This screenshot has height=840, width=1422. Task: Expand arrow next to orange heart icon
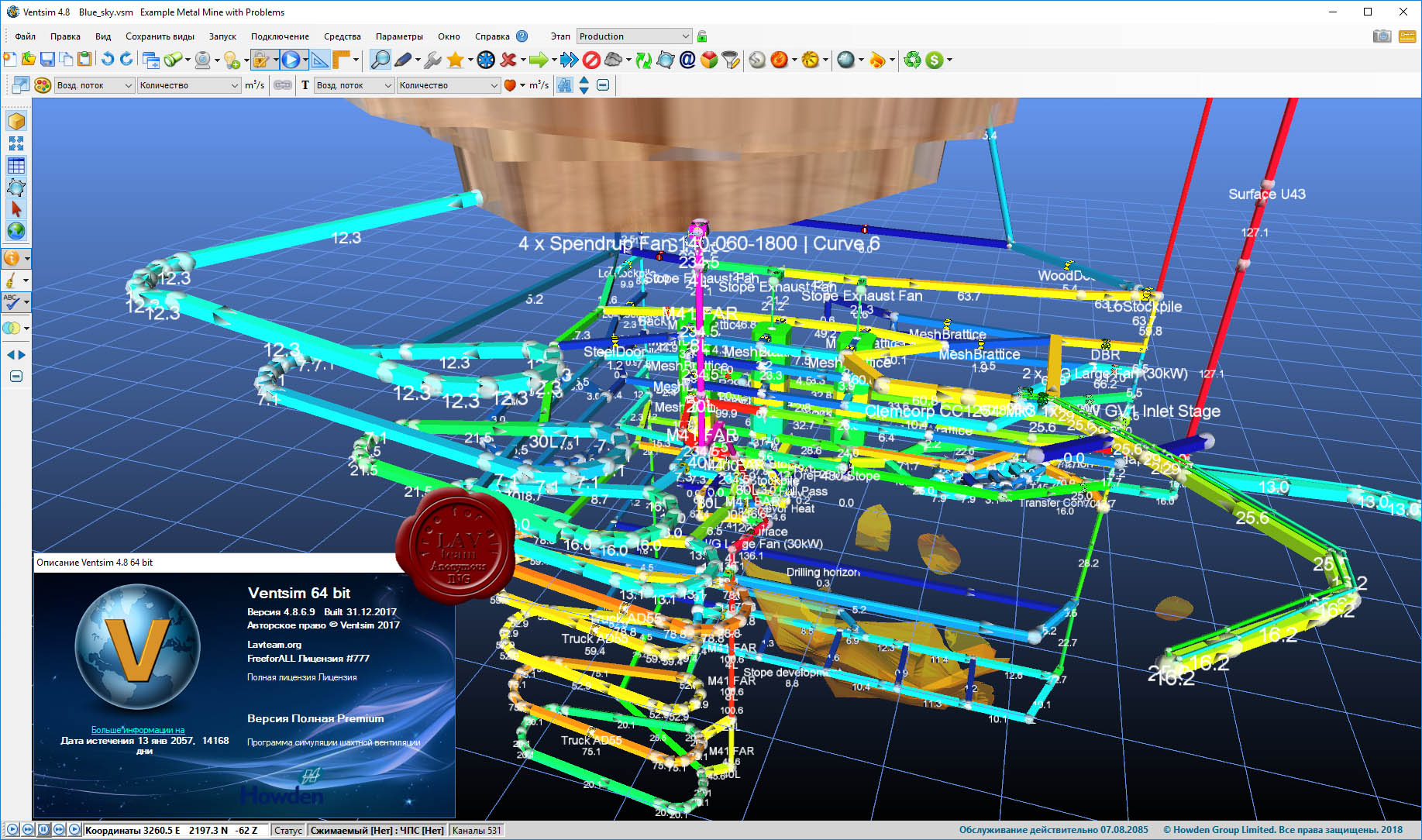pos(522,85)
